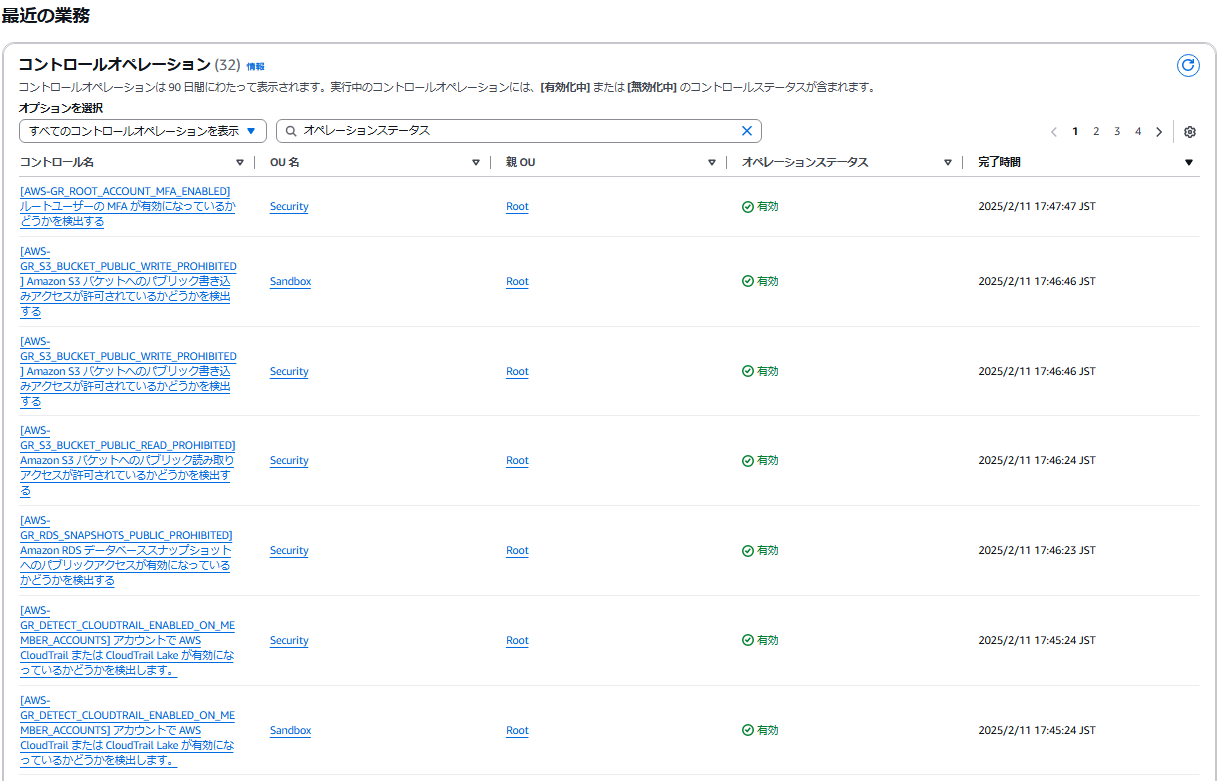Image resolution: width=1227 pixels, height=781 pixels.
Task: Open DETECT_CLOUDTRAIL_ENABLED control in Security row
Action: [x=128, y=640]
